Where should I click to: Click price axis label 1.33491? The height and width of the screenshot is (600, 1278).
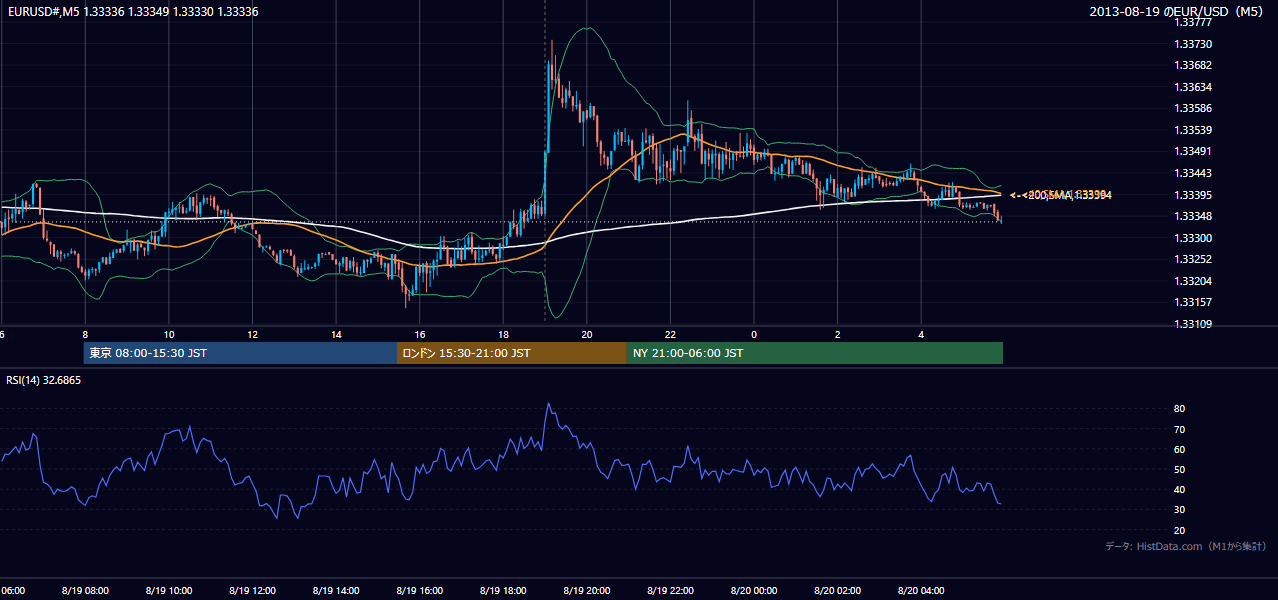coord(1192,151)
